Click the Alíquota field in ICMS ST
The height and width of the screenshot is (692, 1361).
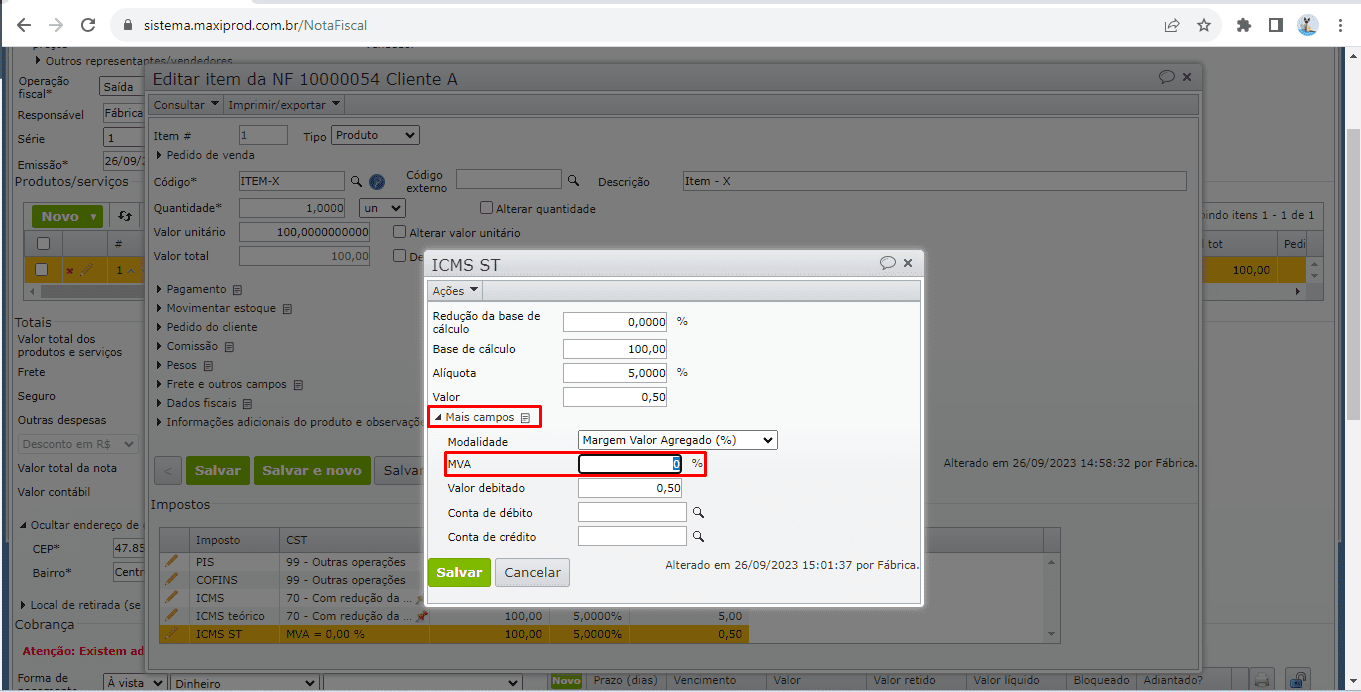tap(615, 372)
